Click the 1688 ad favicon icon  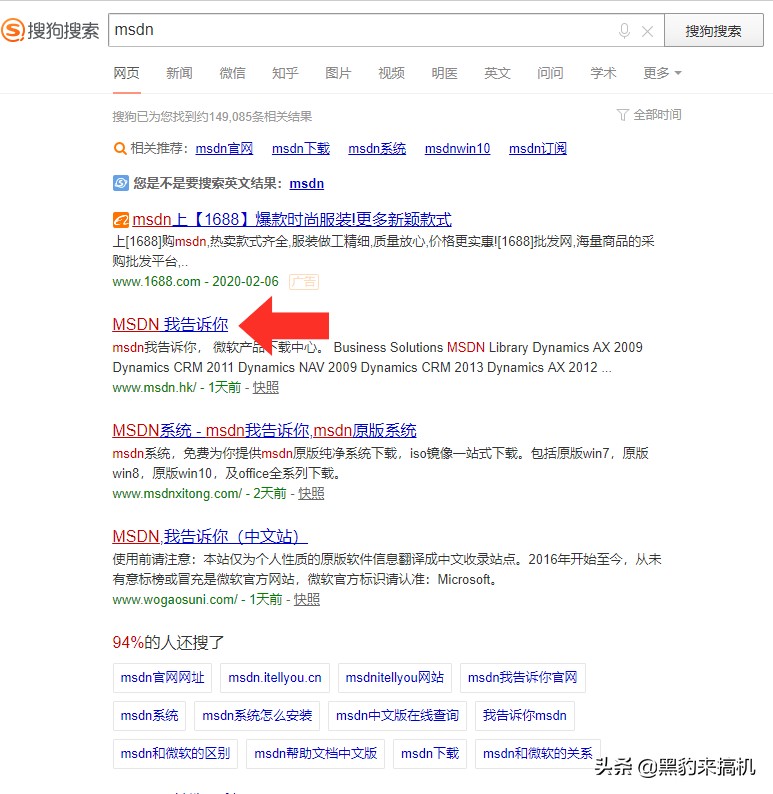click(120, 220)
